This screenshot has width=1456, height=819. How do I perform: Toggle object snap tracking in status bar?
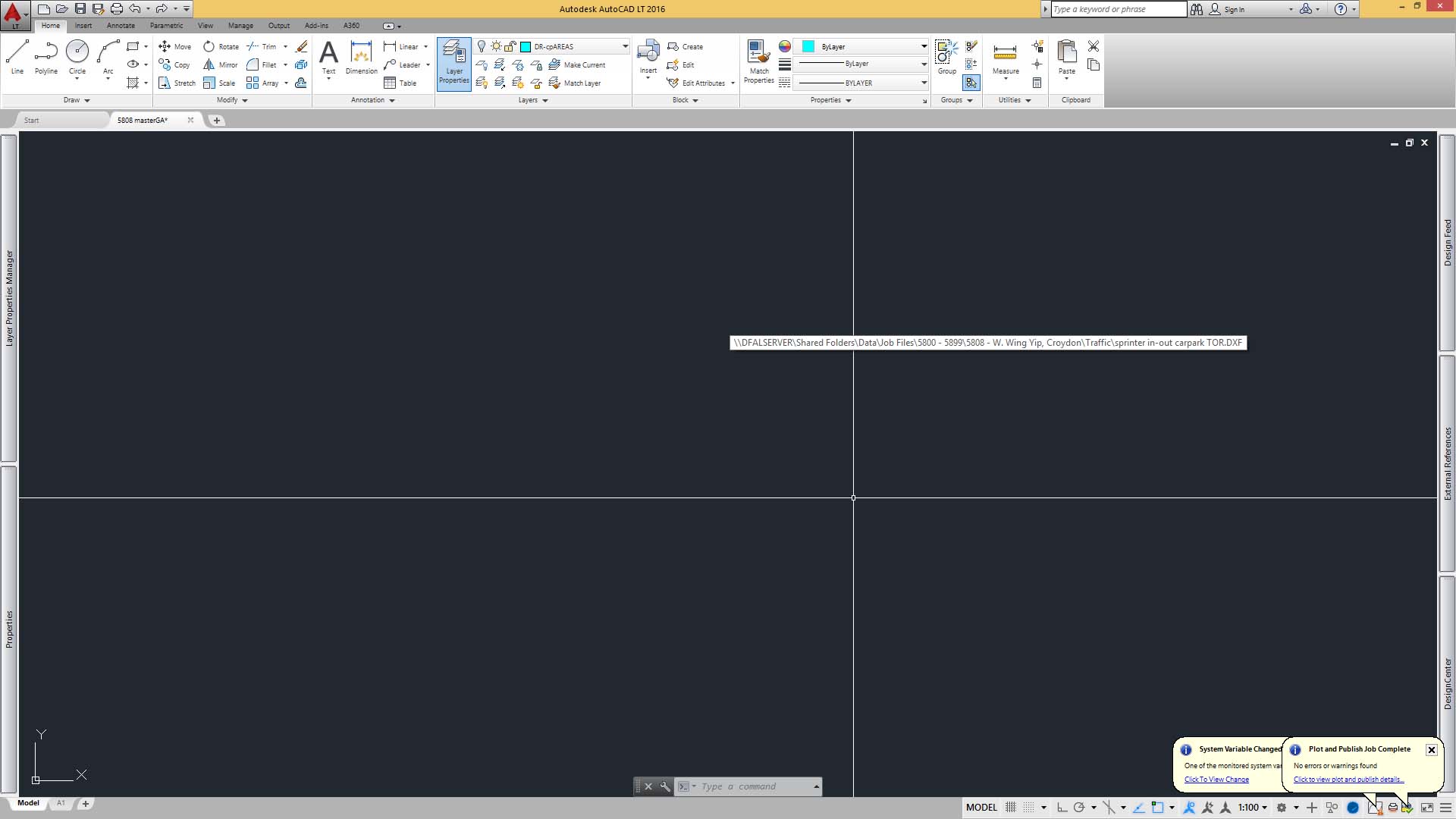click(1138, 808)
